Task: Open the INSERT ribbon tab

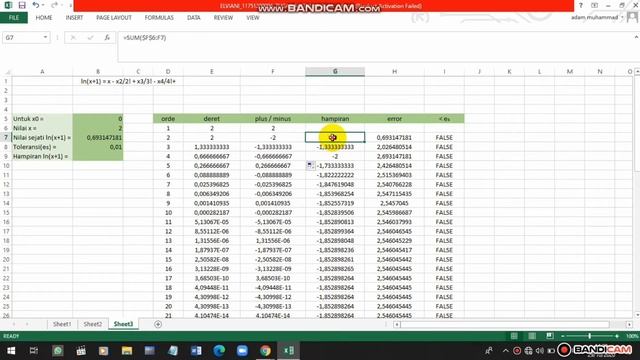Action: 74,18
